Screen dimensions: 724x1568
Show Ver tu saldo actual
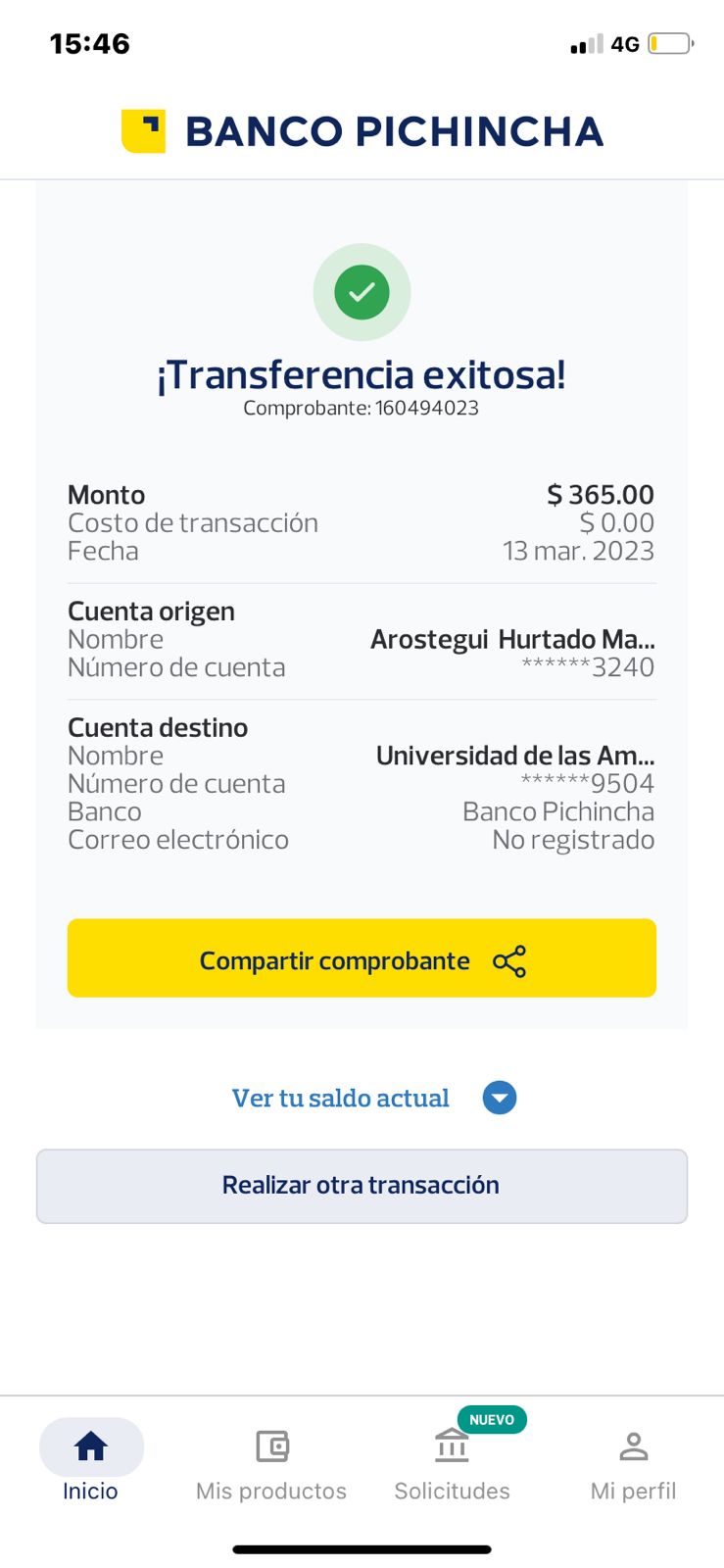tap(341, 1099)
